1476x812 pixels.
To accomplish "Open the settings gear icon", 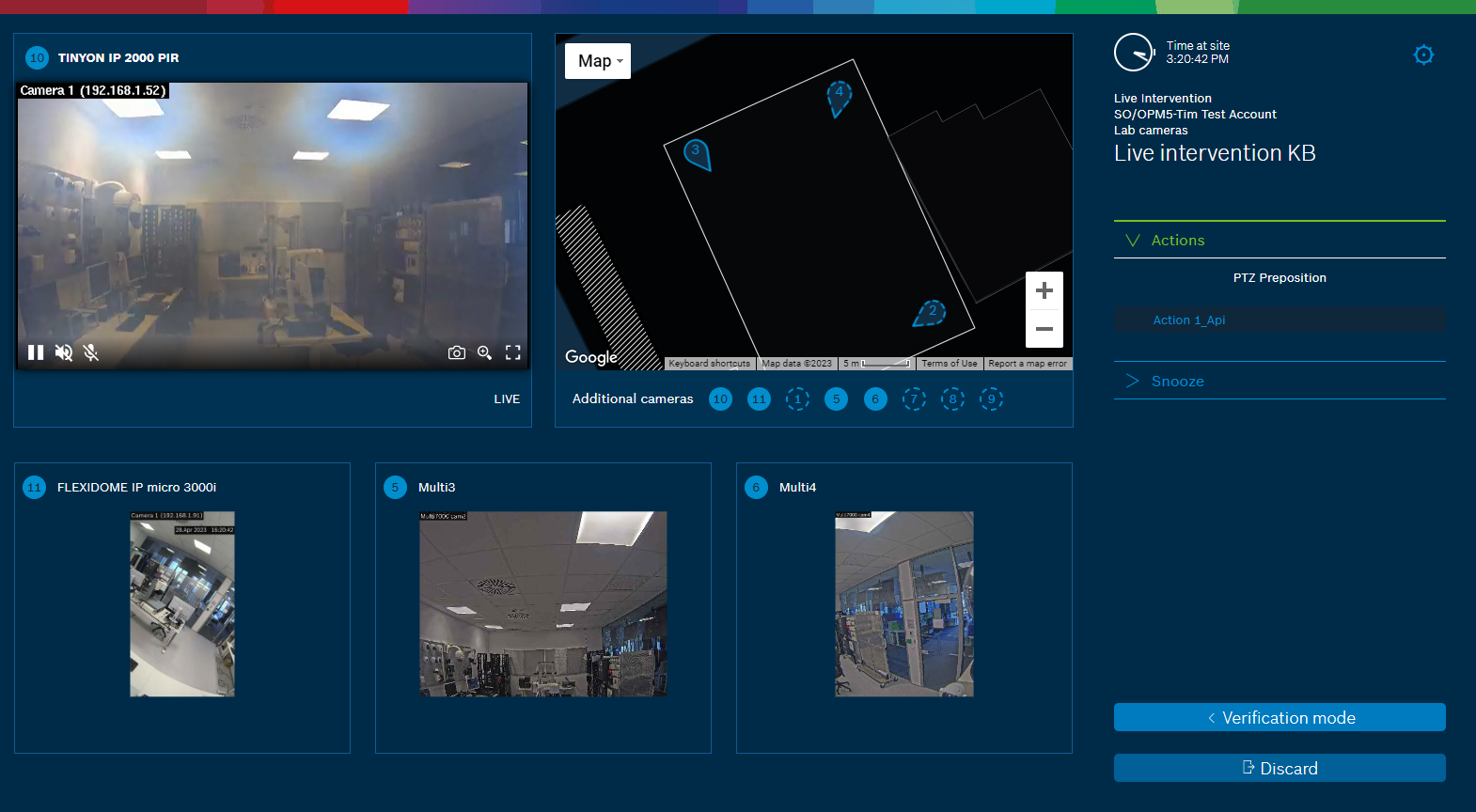I will click(x=1423, y=55).
